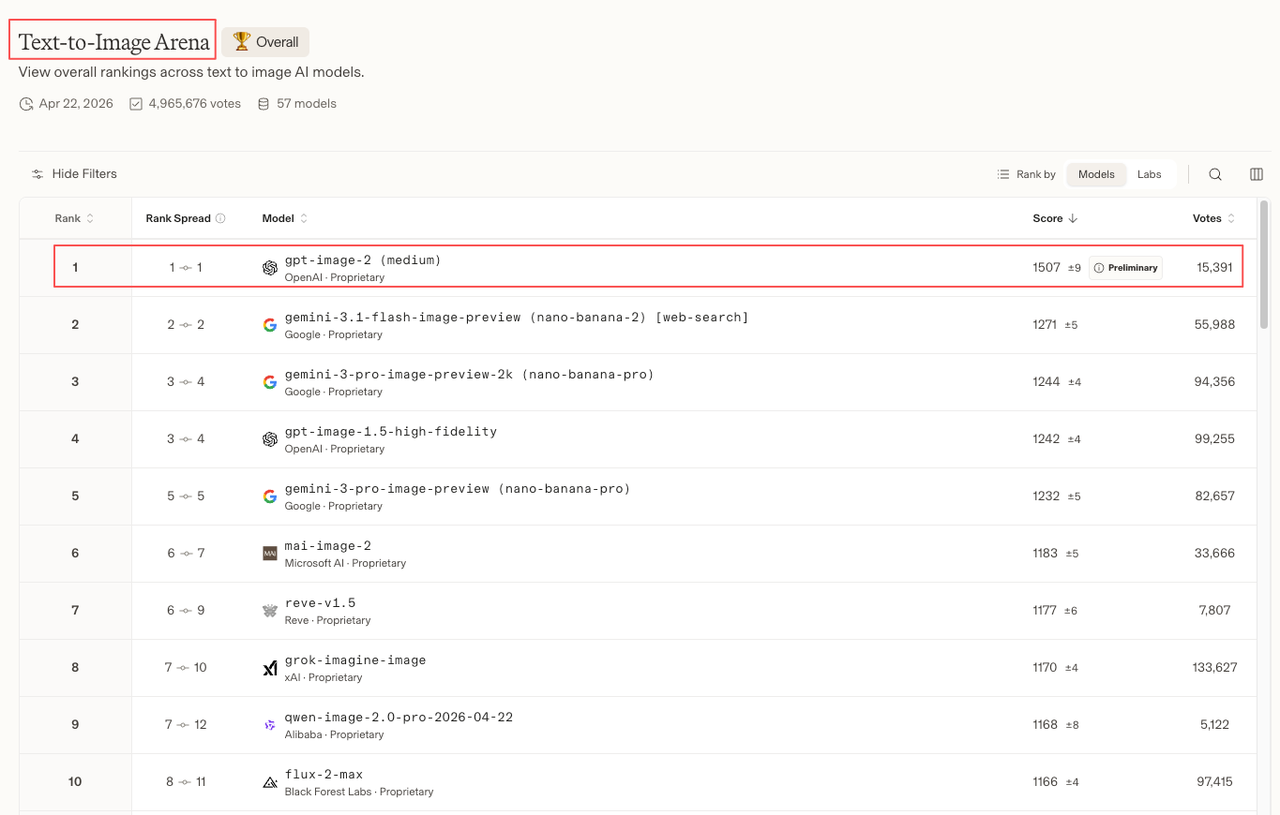Open qwen-image-2.0-pro-2026-04-22 model name
The height and width of the screenshot is (815, 1280).
click(x=399, y=717)
